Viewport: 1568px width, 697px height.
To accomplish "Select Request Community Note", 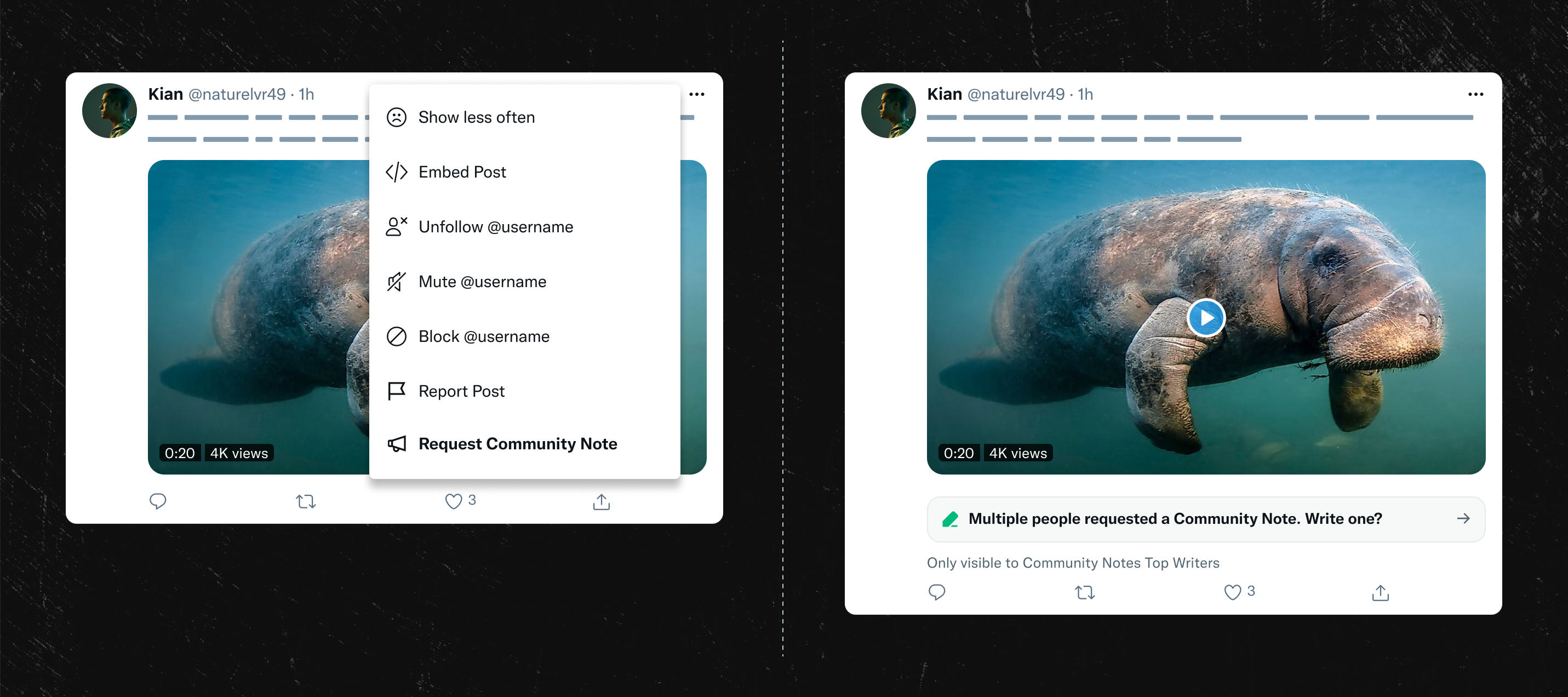I will 517,444.
